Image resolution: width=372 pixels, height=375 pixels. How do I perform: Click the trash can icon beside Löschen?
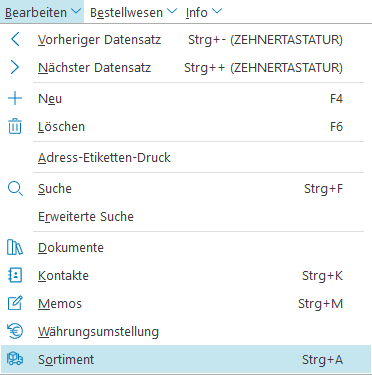click(x=15, y=126)
